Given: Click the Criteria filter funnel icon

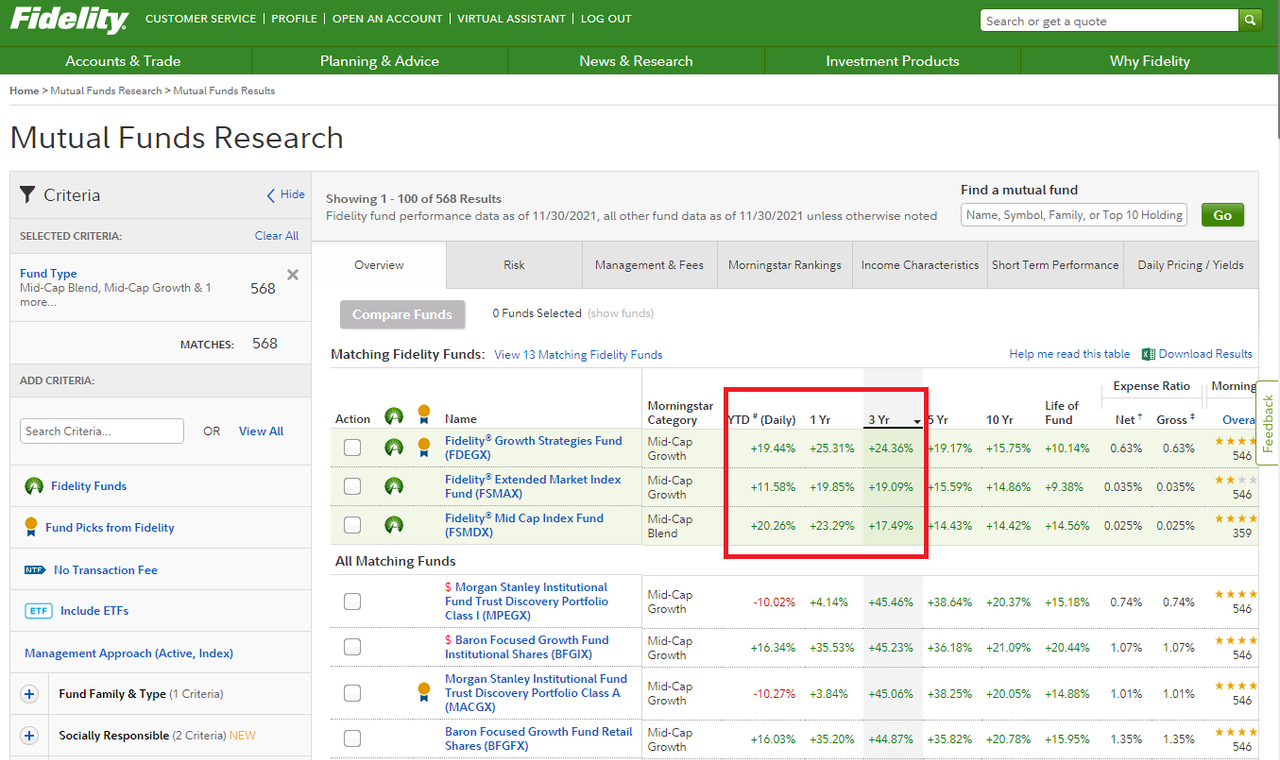Looking at the screenshot, I should point(27,195).
